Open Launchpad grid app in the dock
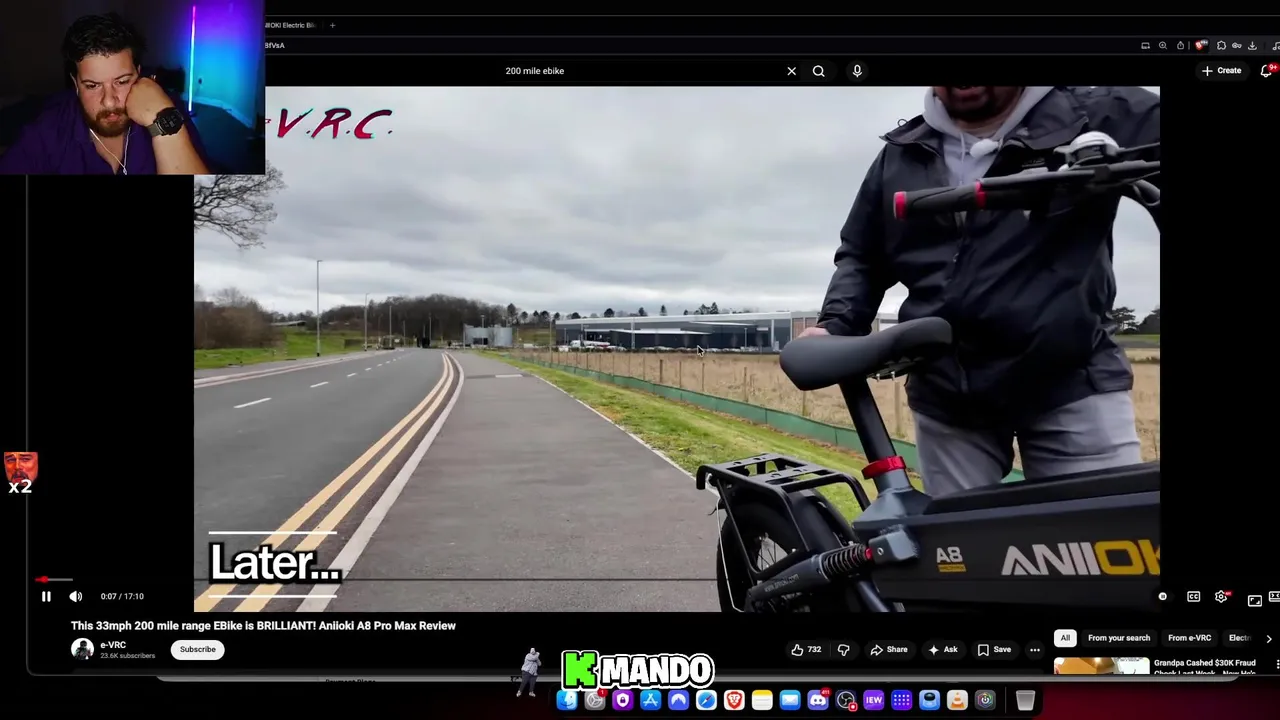1280x720 pixels. (x=901, y=700)
